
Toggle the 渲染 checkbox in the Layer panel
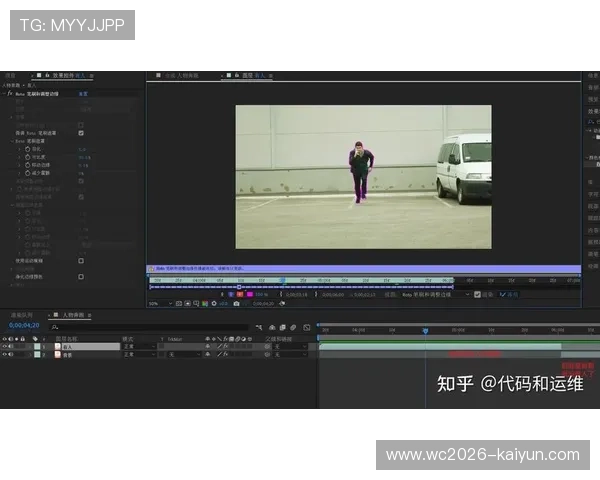(477, 294)
